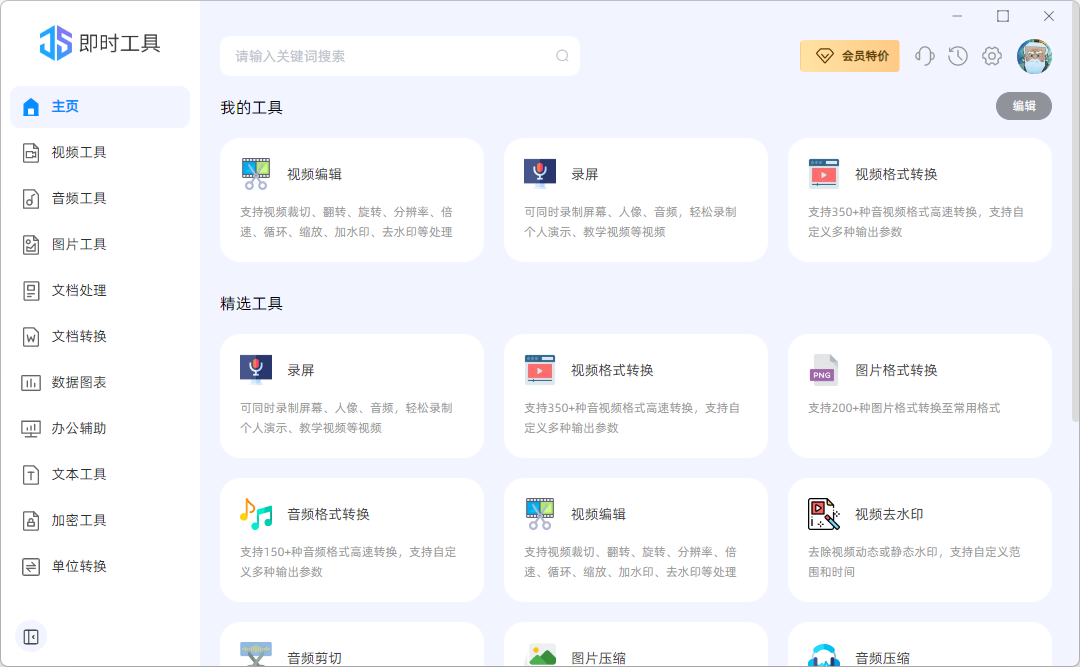This screenshot has height=667, width=1080.
Task: Open the 音频格式转换 tool title
Action: pos(329,514)
